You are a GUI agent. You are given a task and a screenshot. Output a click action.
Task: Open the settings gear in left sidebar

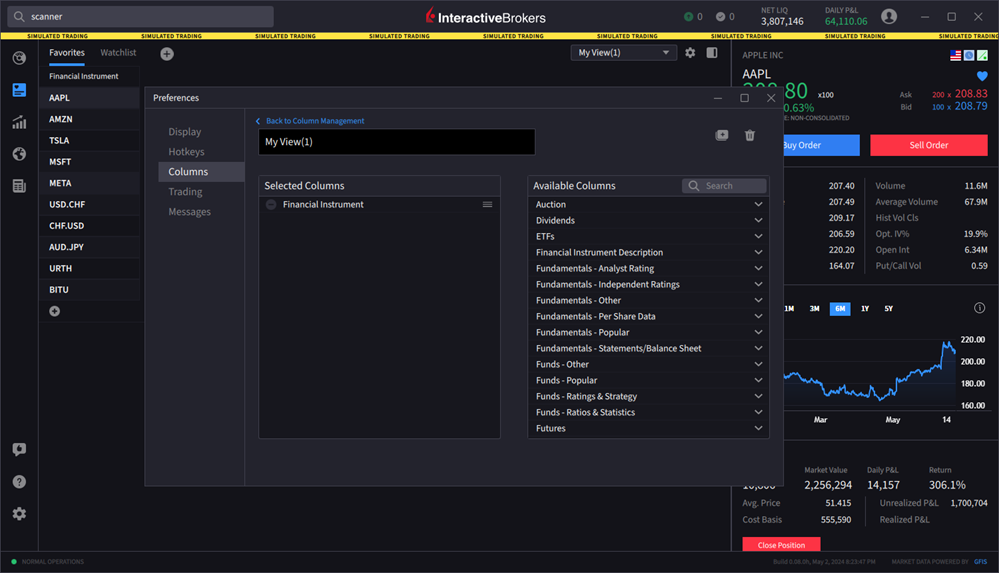[19, 514]
